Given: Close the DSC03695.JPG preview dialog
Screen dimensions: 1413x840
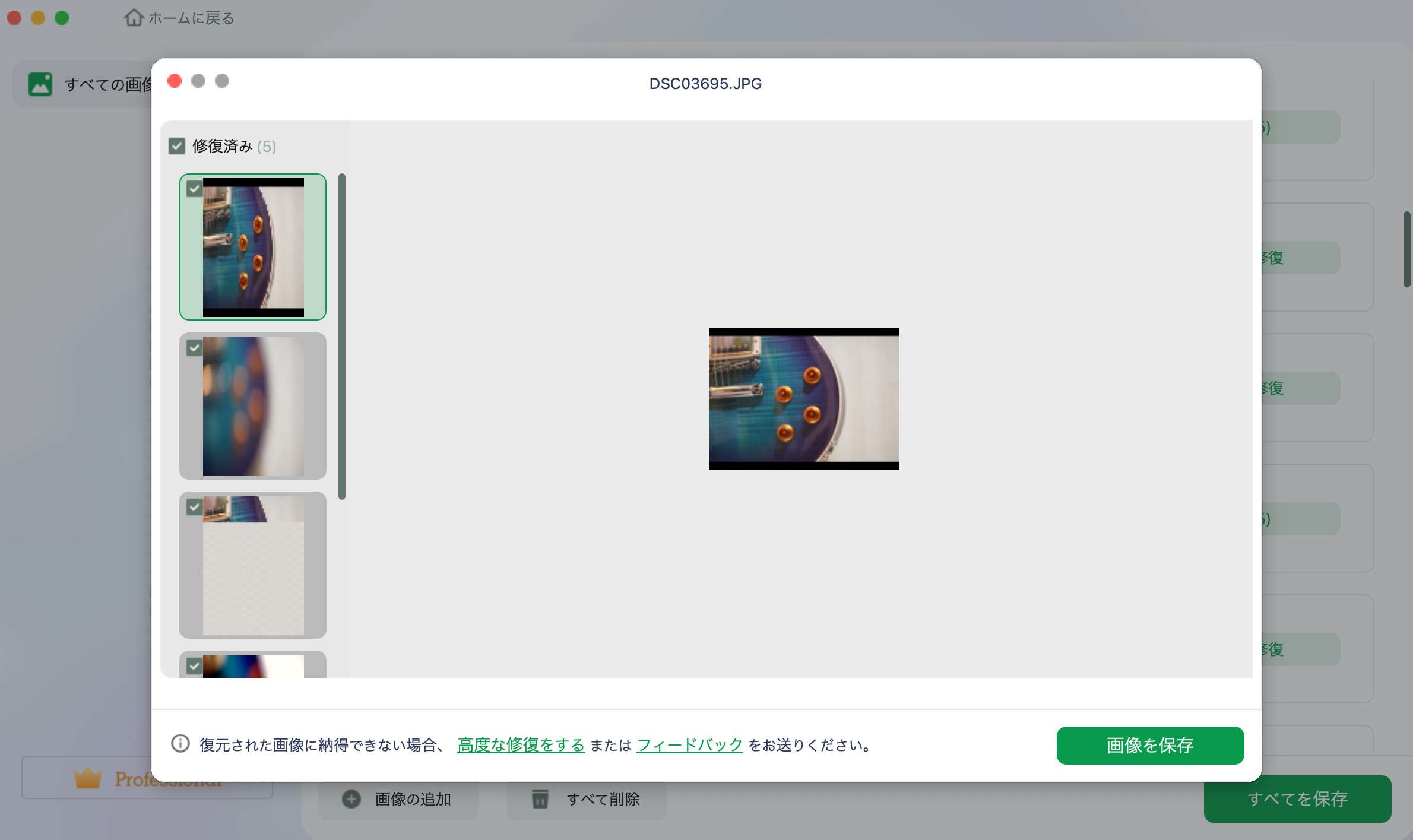Looking at the screenshot, I should (175, 81).
